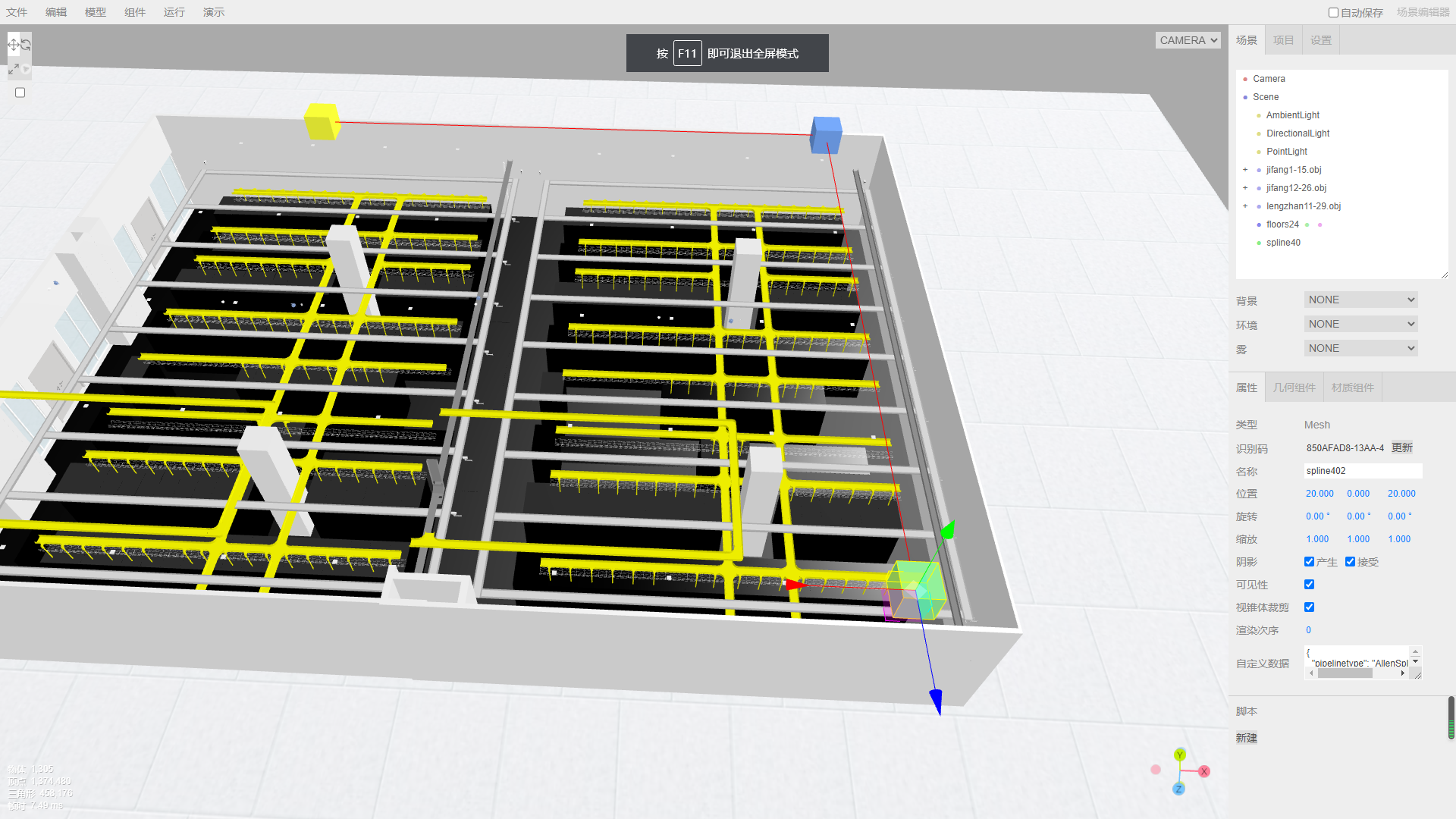Select the translate (move) gizmo tool
The height and width of the screenshot is (819, 1456).
point(13,45)
